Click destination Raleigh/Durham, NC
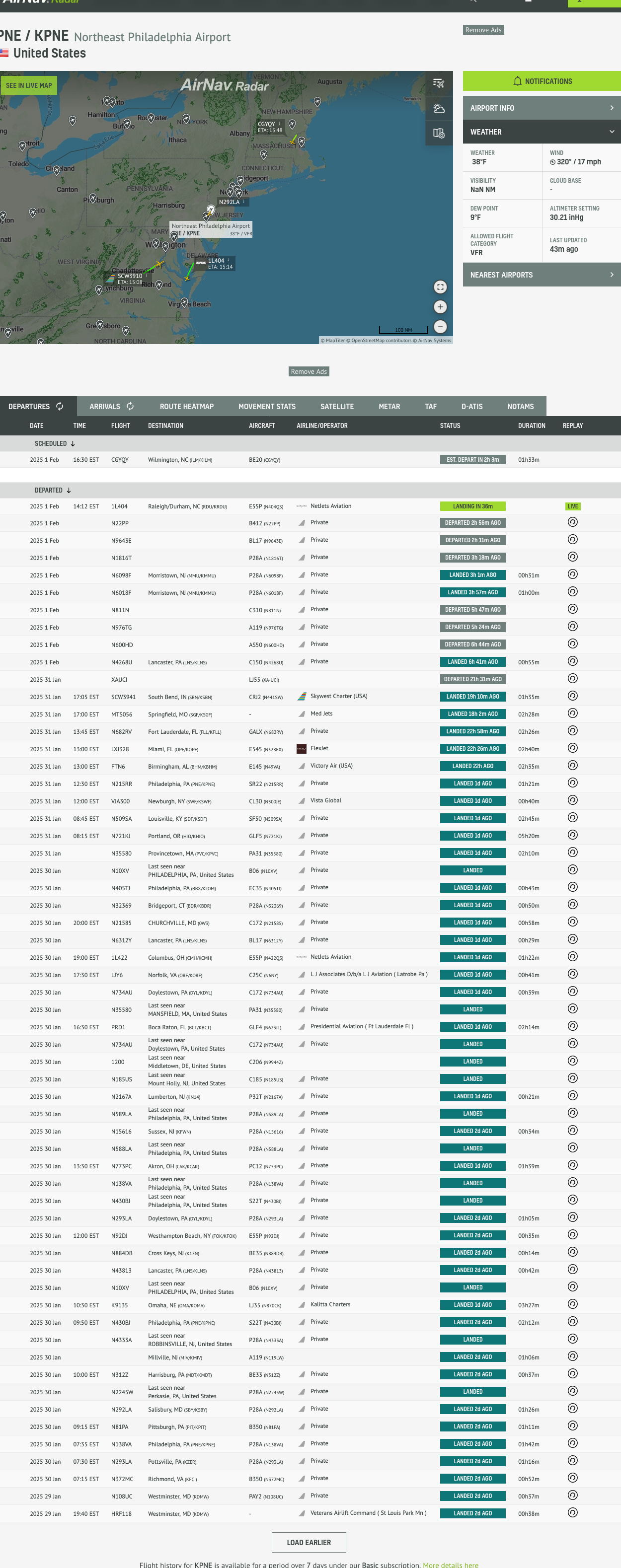Image resolution: width=621 pixels, height=1568 pixels. point(187,506)
